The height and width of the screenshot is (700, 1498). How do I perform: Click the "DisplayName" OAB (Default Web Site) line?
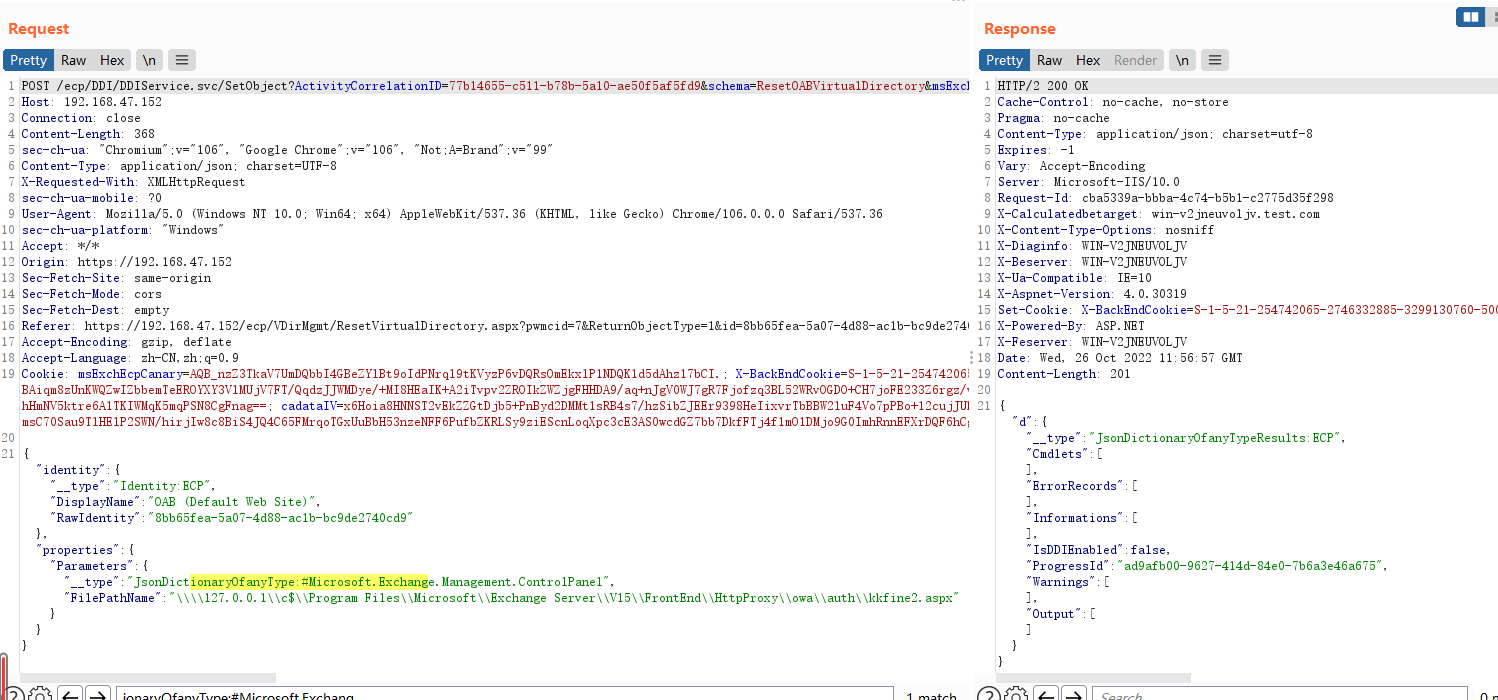185,502
